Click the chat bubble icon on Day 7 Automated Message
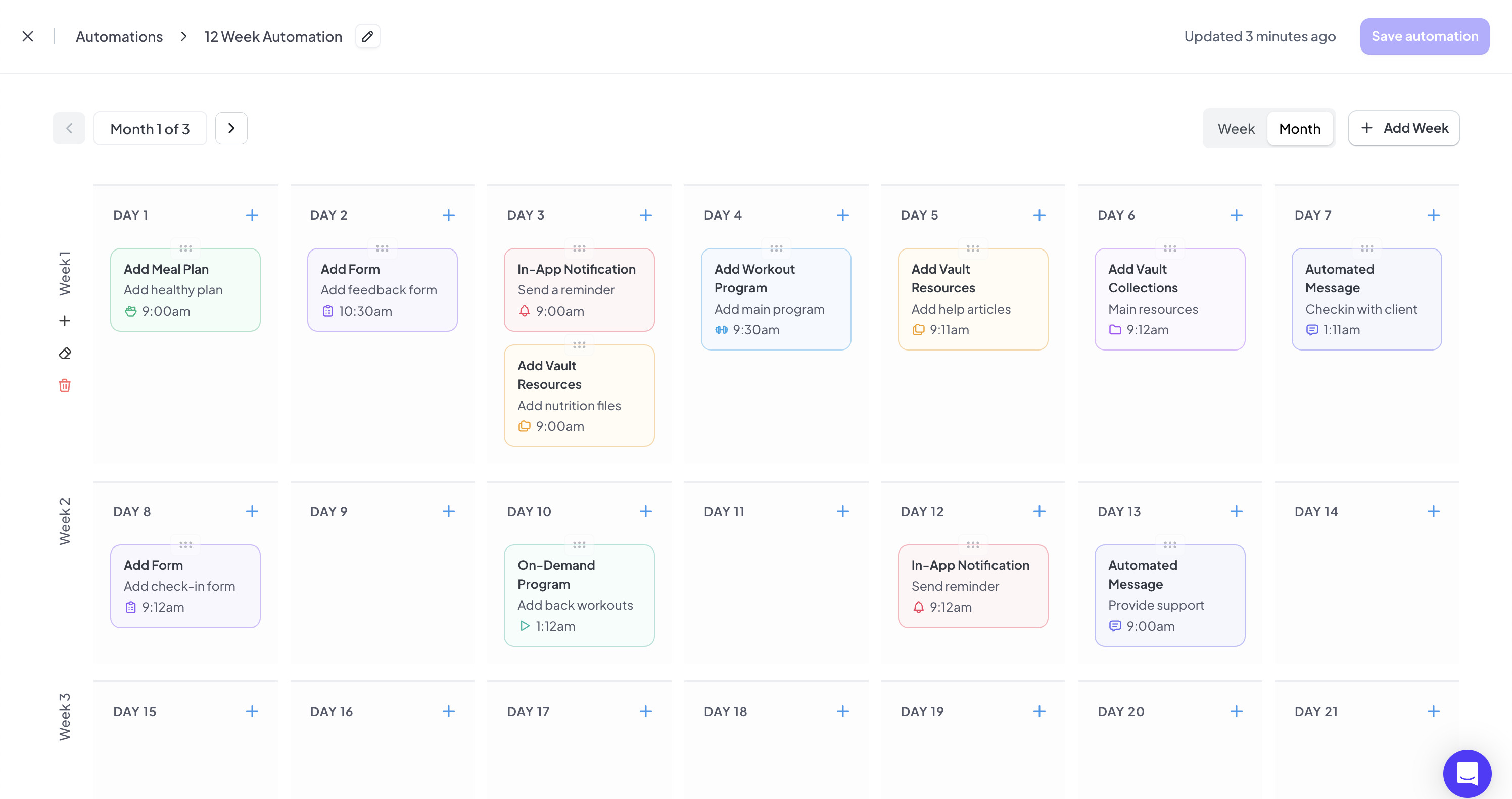Viewport: 1512px width, 799px height. [1311, 330]
